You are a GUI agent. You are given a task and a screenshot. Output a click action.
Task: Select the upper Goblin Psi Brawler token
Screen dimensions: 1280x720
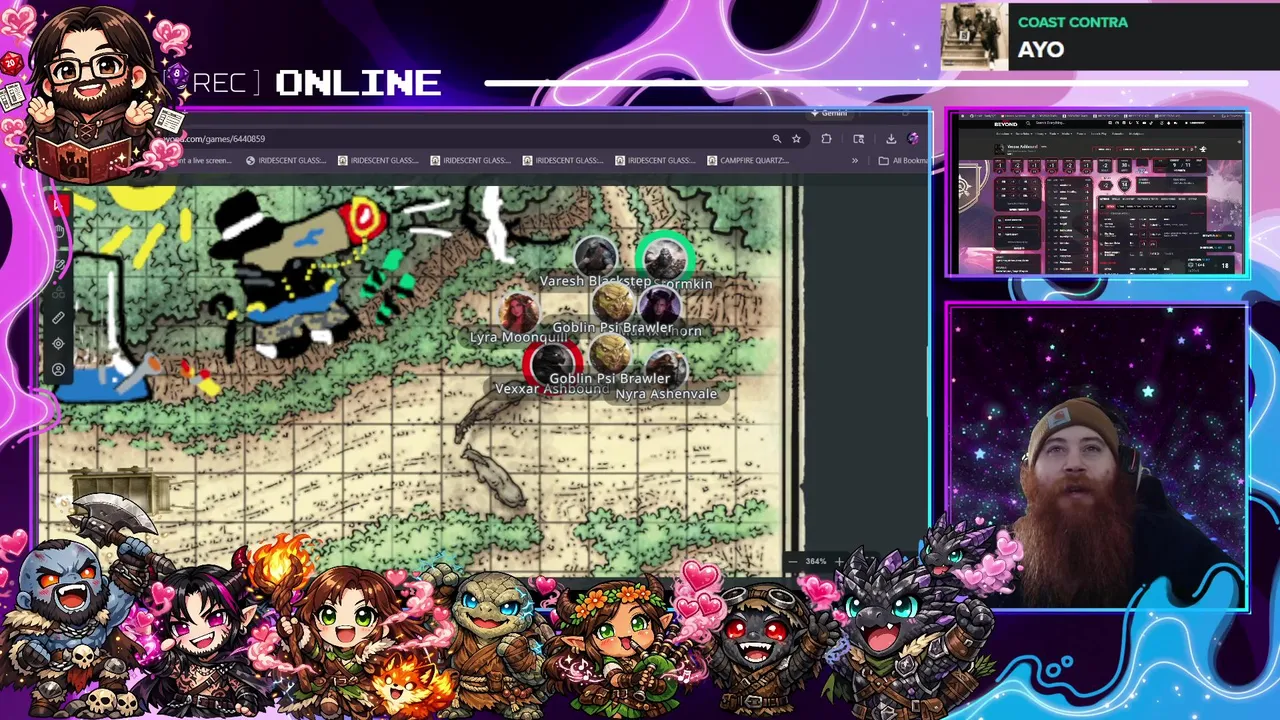coord(613,303)
